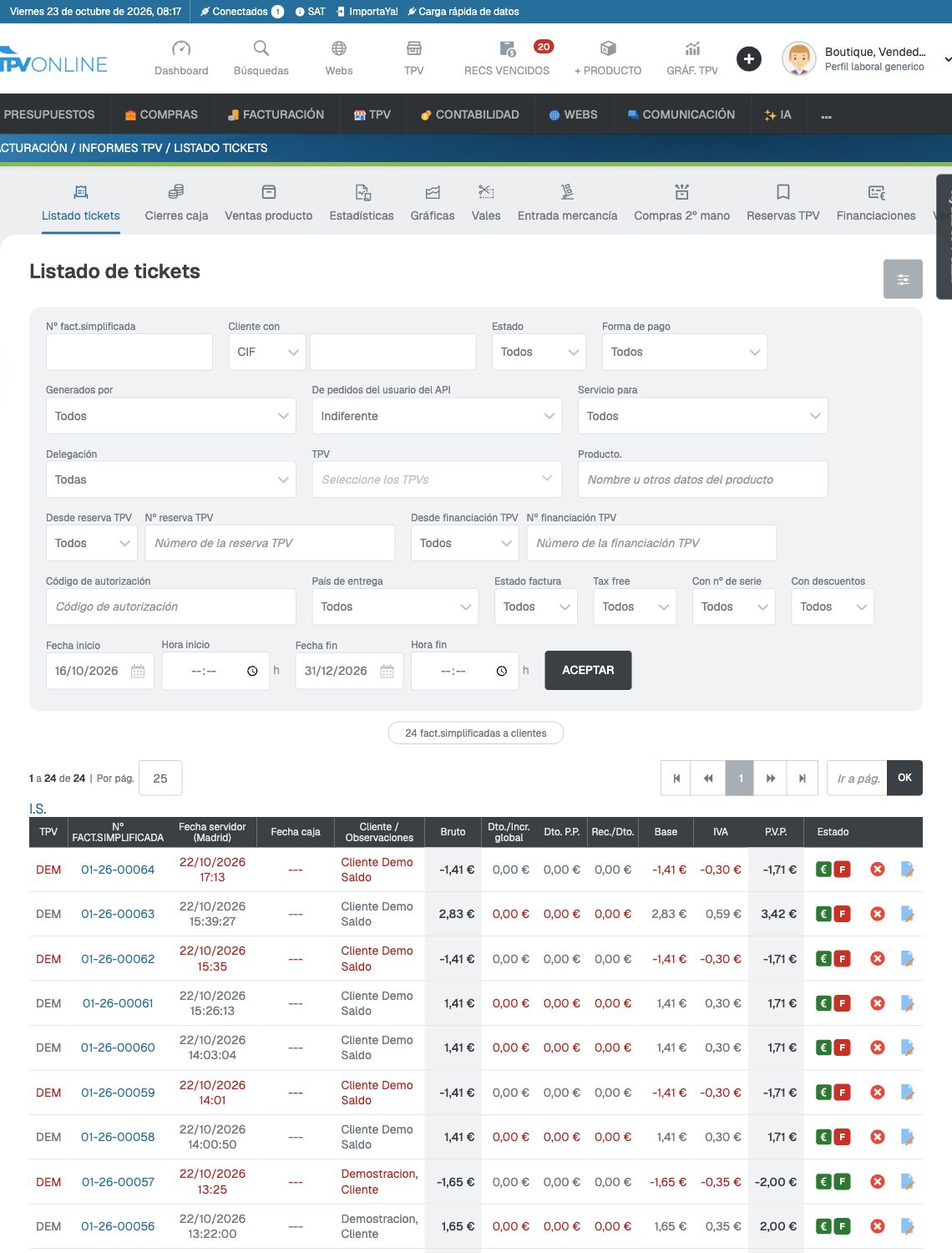
Task: Open the FACTURACIÓN menu
Action: point(276,114)
